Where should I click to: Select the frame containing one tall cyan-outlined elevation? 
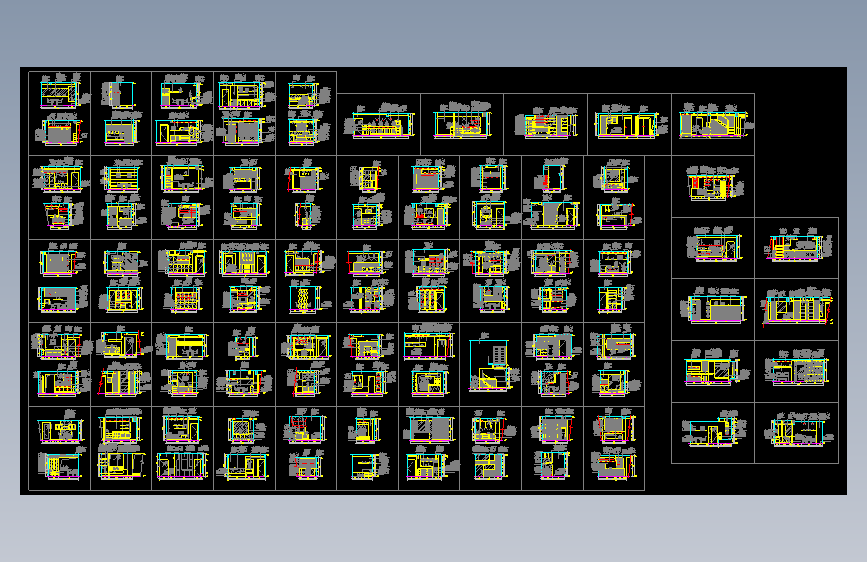[490, 365]
